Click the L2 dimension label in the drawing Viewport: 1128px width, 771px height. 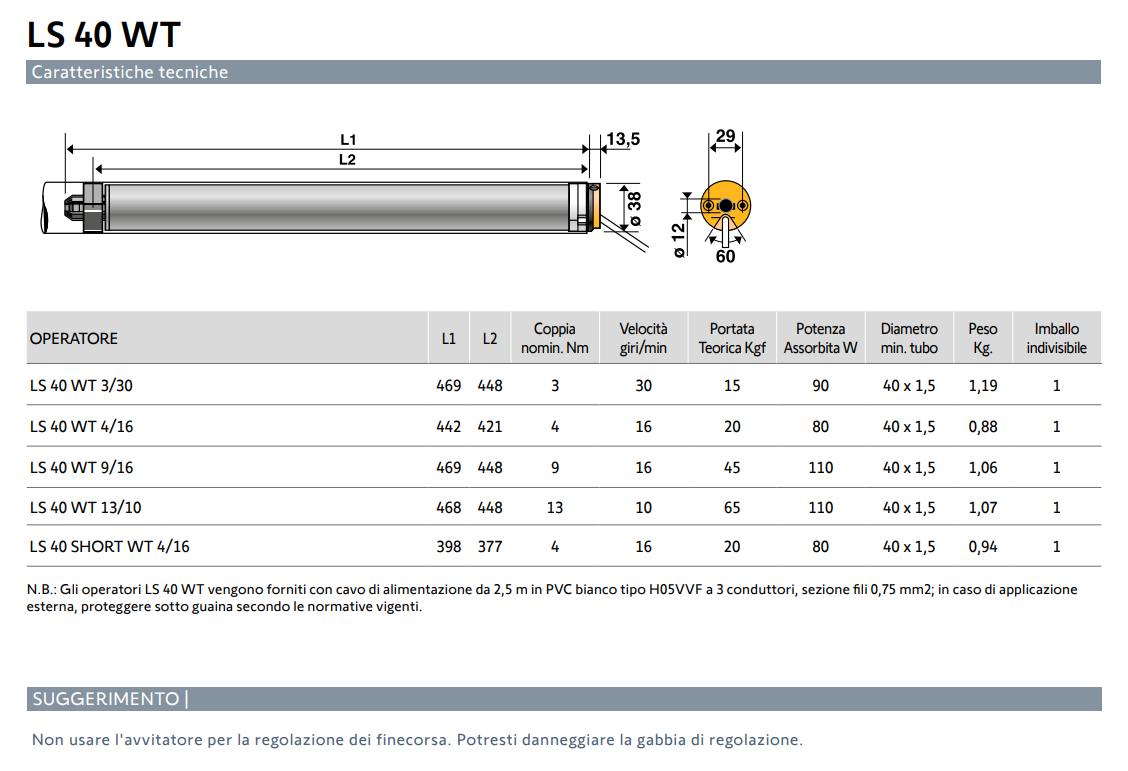(347, 160)
